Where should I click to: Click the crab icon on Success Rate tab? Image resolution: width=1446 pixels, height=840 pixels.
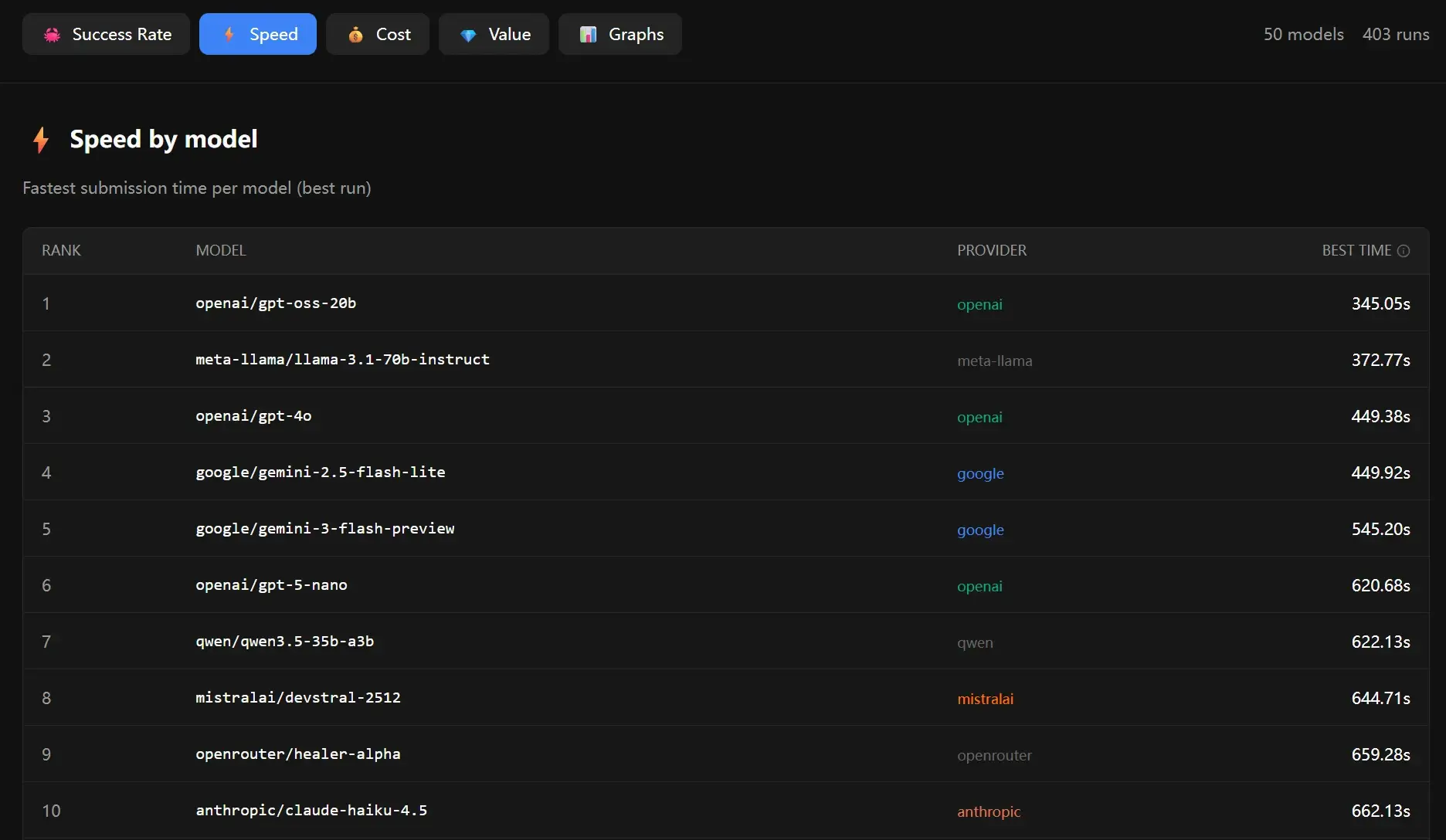click(x=52, y=35)
